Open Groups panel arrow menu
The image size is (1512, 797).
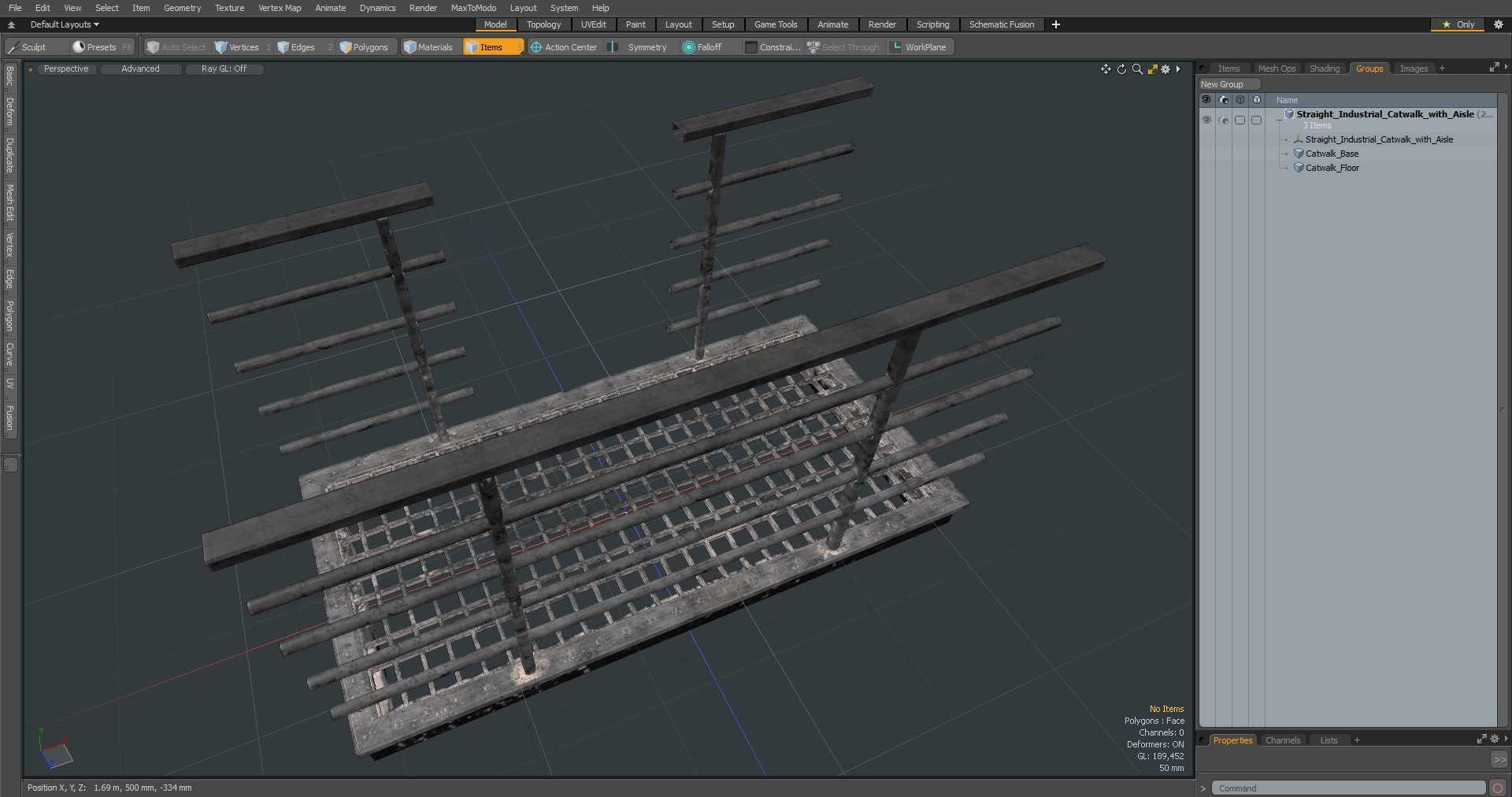[x=1506, y=68]
